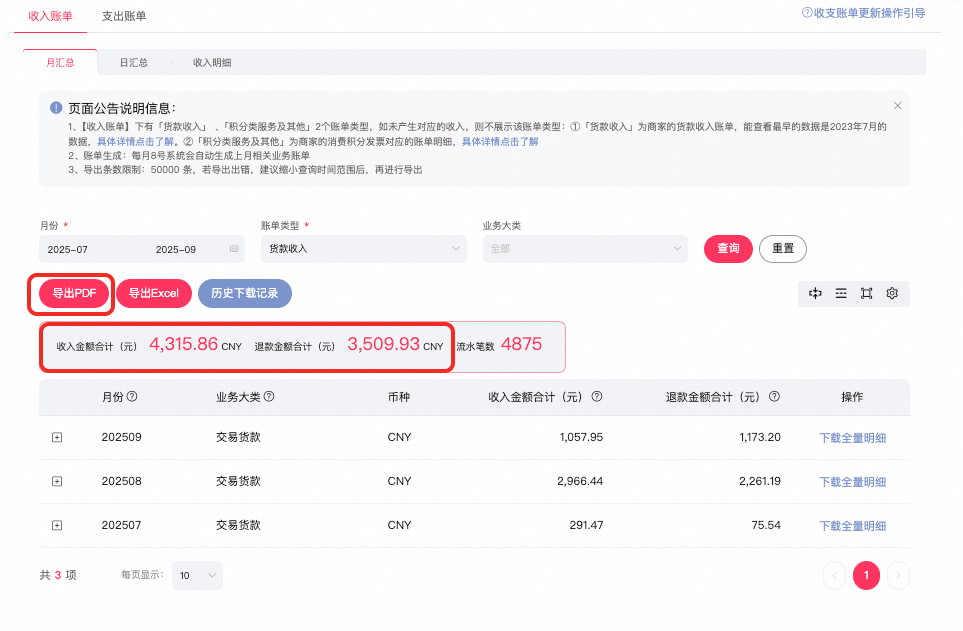The width and height of the screenshot is (963, 631).
Task: Expand the 202509 row
Action: [x=57, y=437]
